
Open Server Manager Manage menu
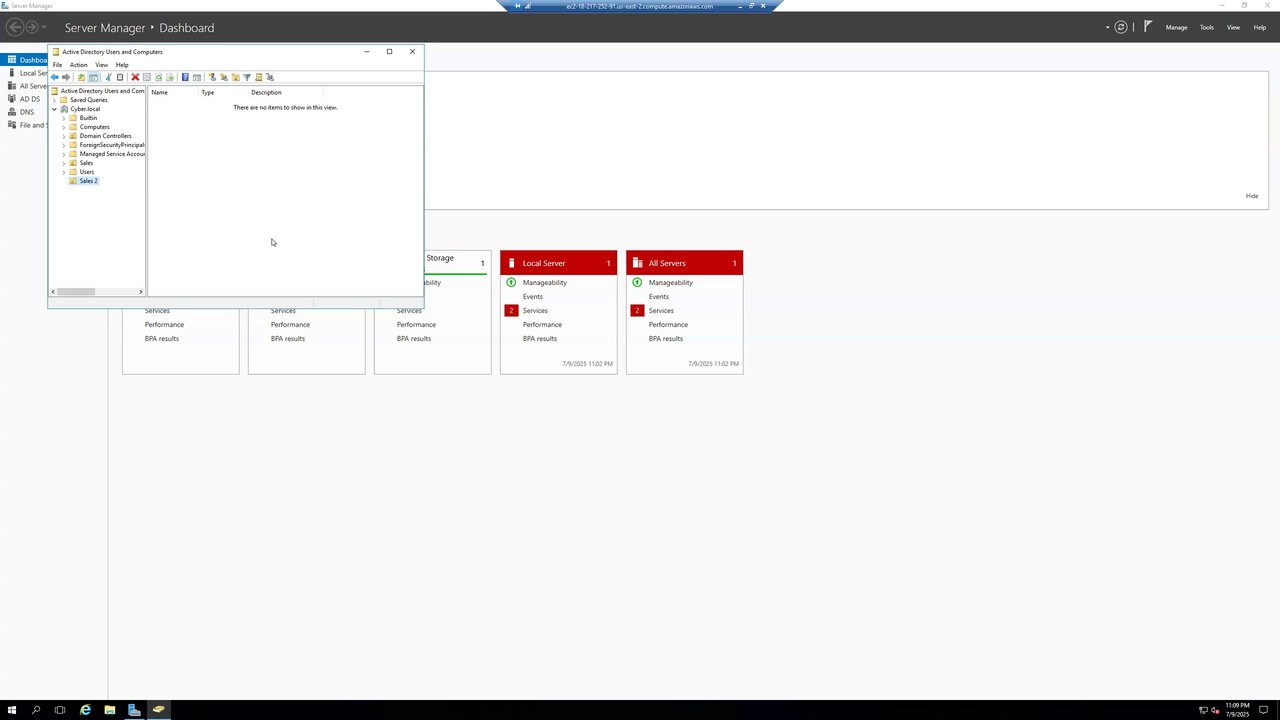coord(1177,27)
